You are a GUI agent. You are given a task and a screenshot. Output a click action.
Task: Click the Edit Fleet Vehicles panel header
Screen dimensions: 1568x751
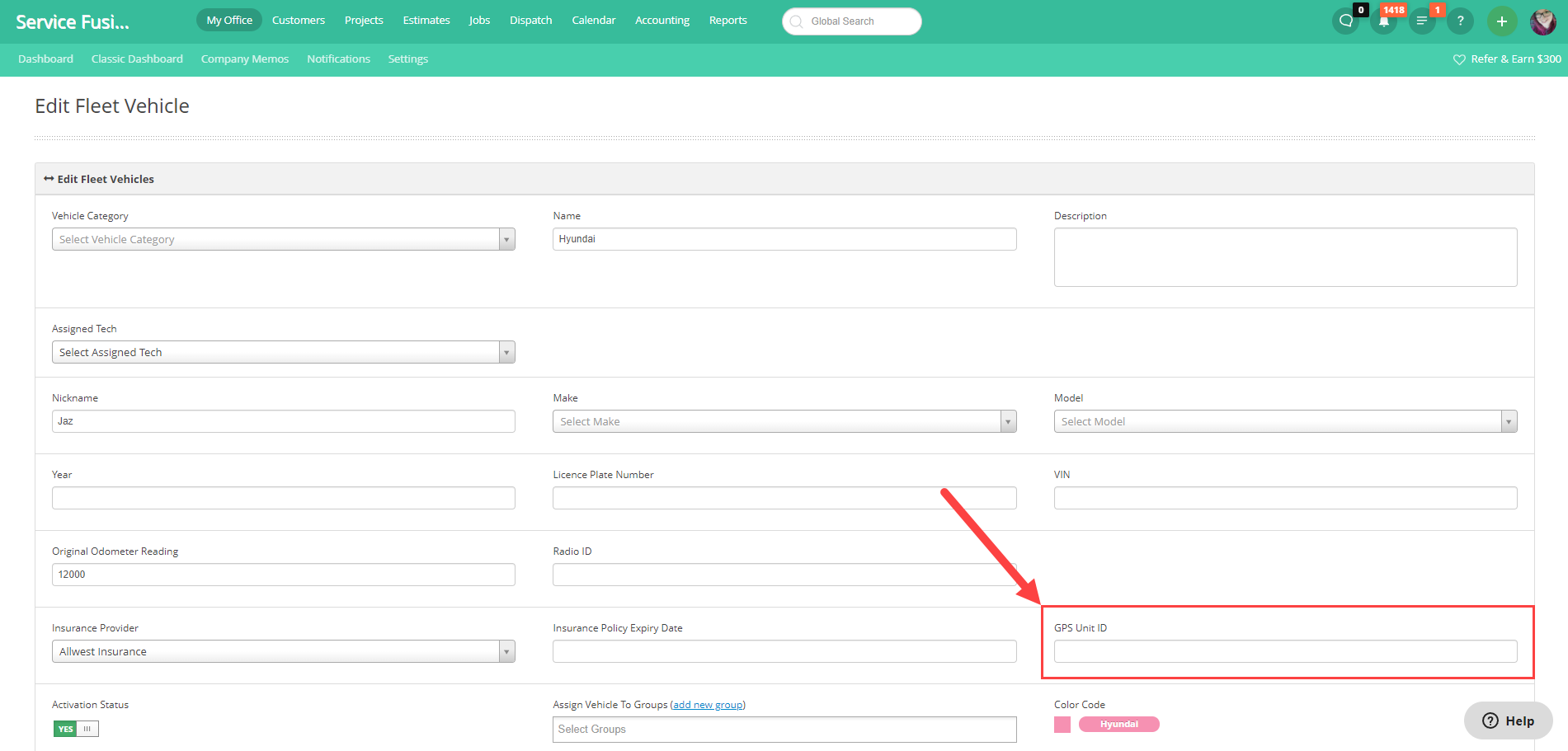(x=784, y=179)
